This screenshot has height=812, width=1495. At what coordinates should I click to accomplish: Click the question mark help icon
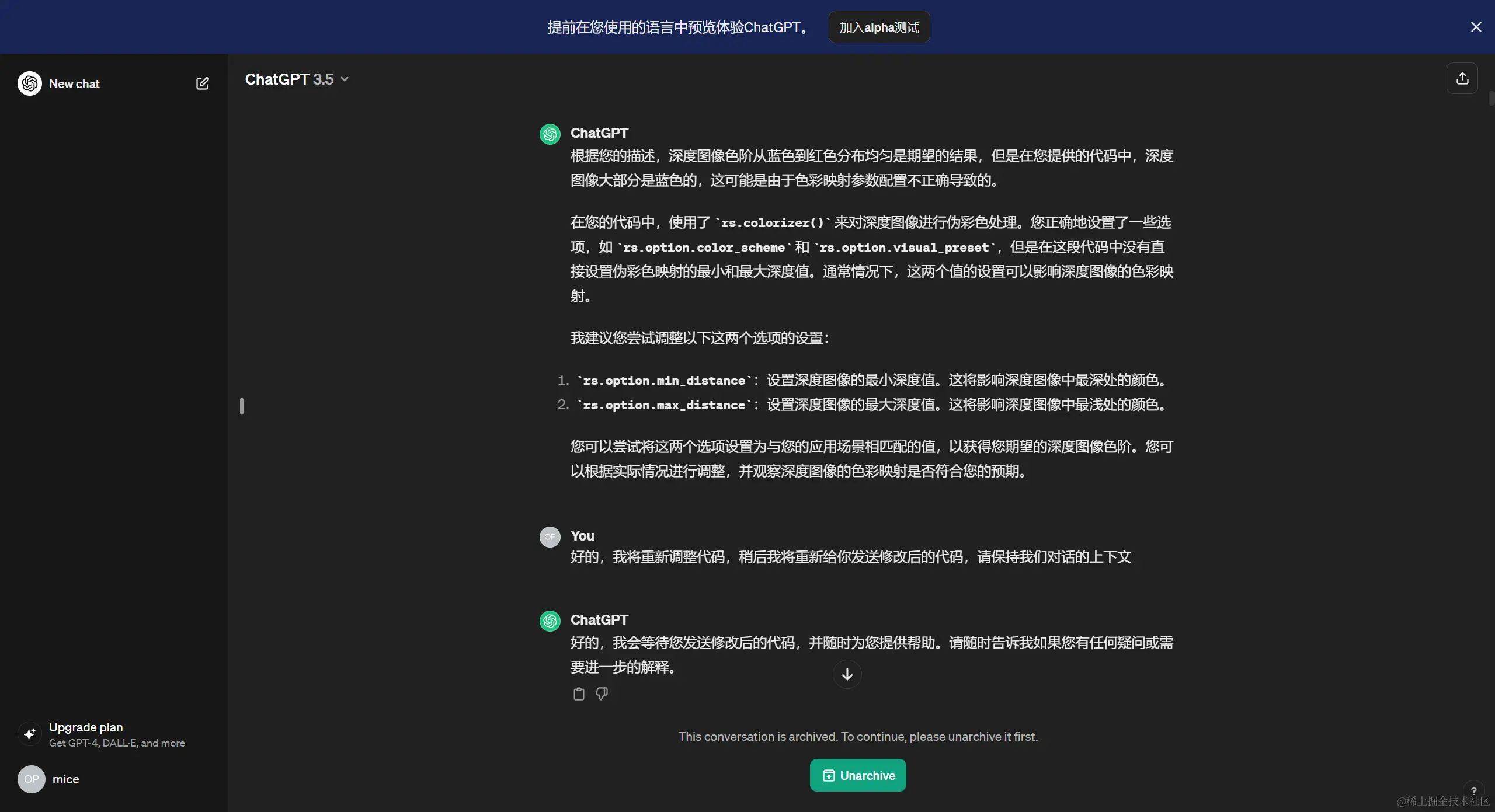(1473, 791)
